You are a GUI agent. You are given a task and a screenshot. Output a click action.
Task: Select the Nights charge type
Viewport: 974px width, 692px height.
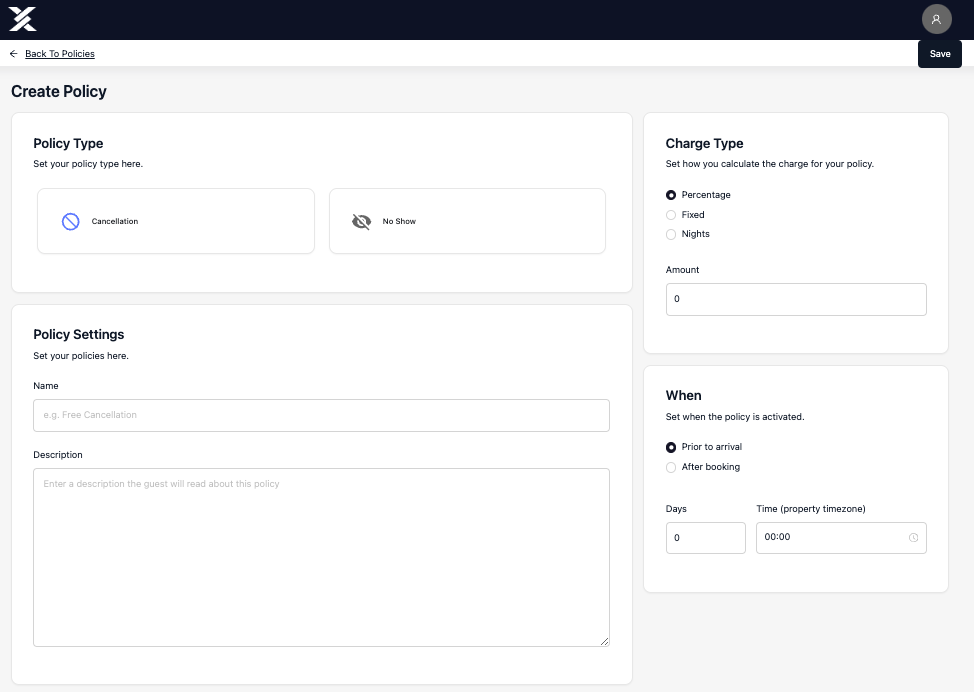671,234
